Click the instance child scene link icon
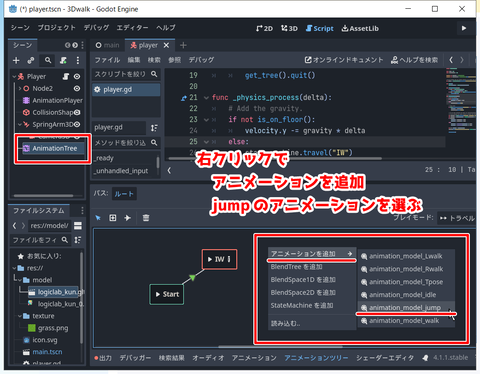 click(31, 60)
